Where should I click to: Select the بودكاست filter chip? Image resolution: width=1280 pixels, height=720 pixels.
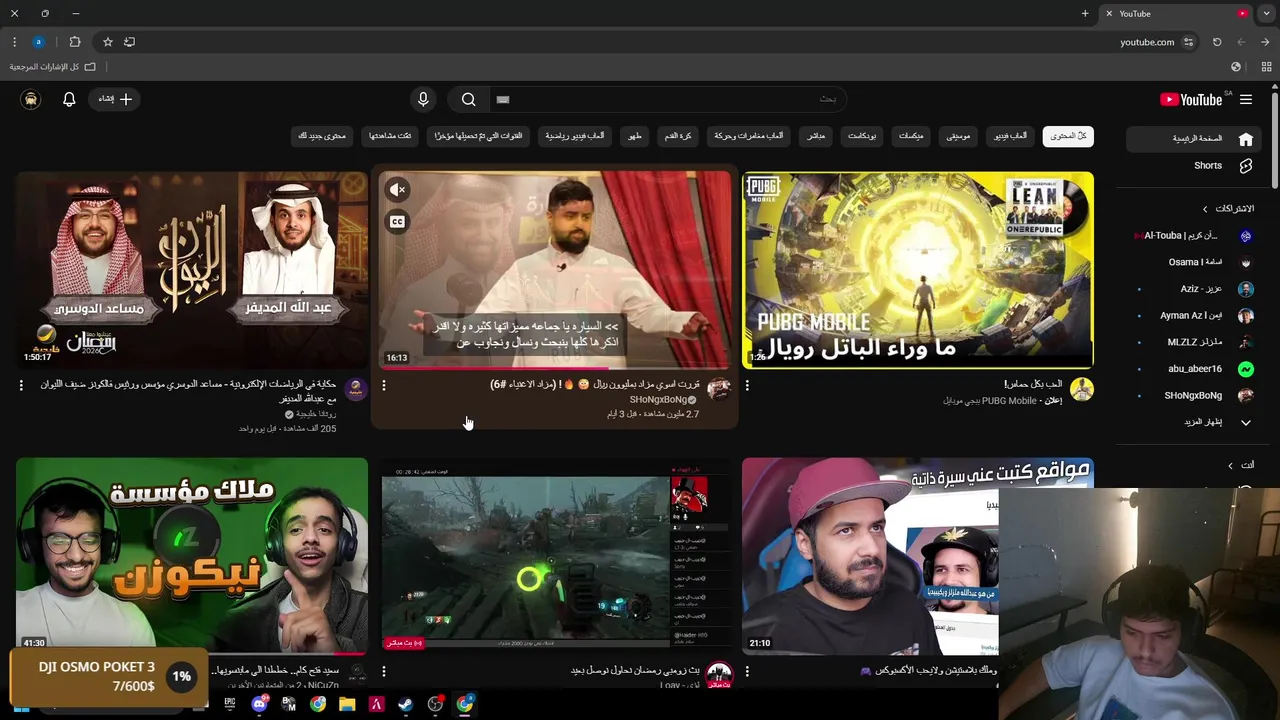(862, 136)
